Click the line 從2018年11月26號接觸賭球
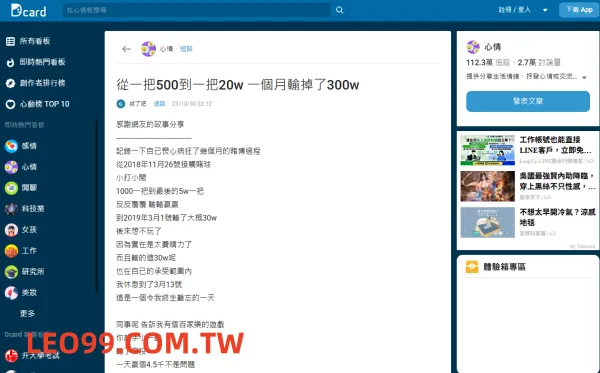The height and width of the screenshot is (373, 600). (x=163, y=165)
